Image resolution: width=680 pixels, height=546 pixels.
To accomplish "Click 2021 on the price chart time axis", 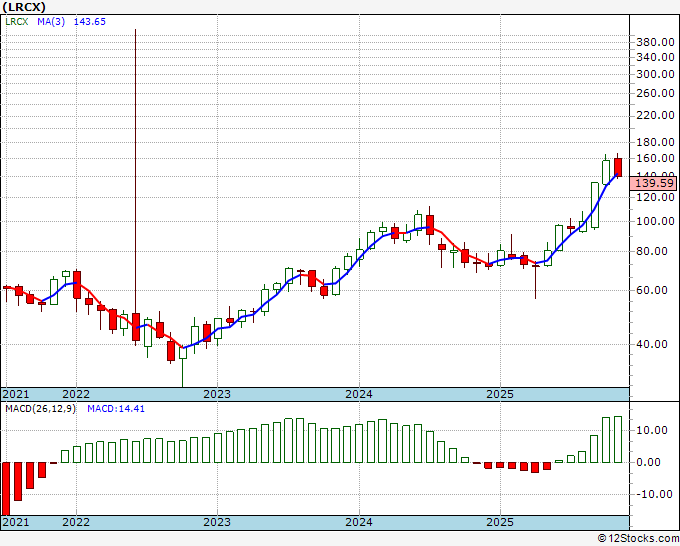I will [x=16, y=394].
